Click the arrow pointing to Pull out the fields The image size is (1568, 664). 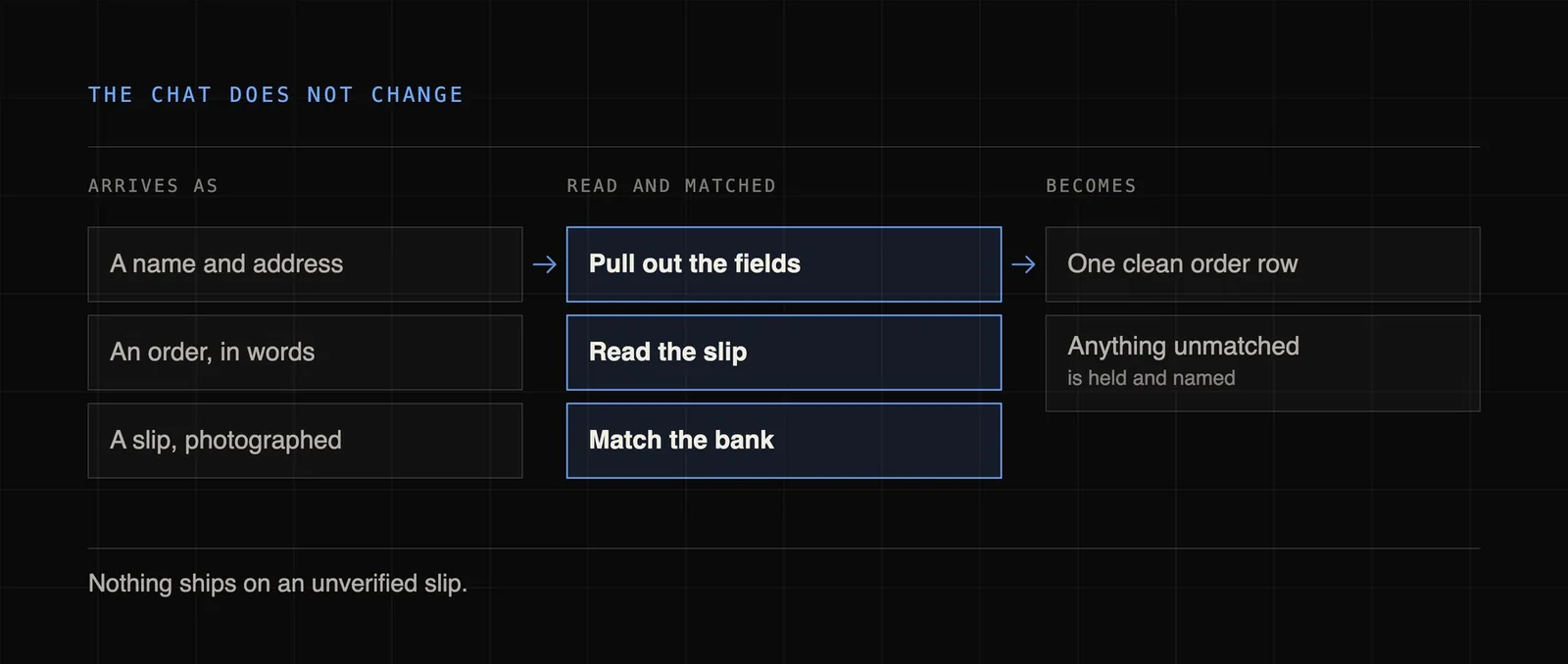545,264
